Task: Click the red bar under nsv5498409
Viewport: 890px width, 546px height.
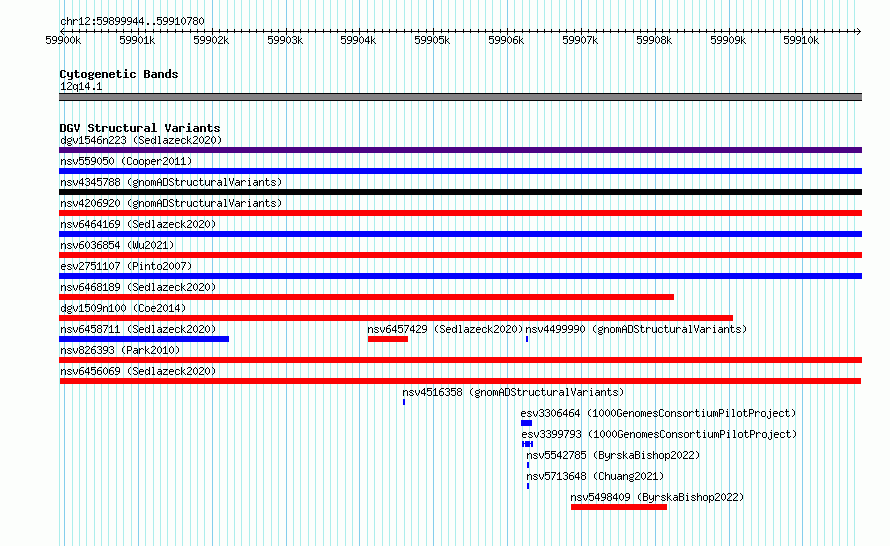Action: click(x=619, y=507)
